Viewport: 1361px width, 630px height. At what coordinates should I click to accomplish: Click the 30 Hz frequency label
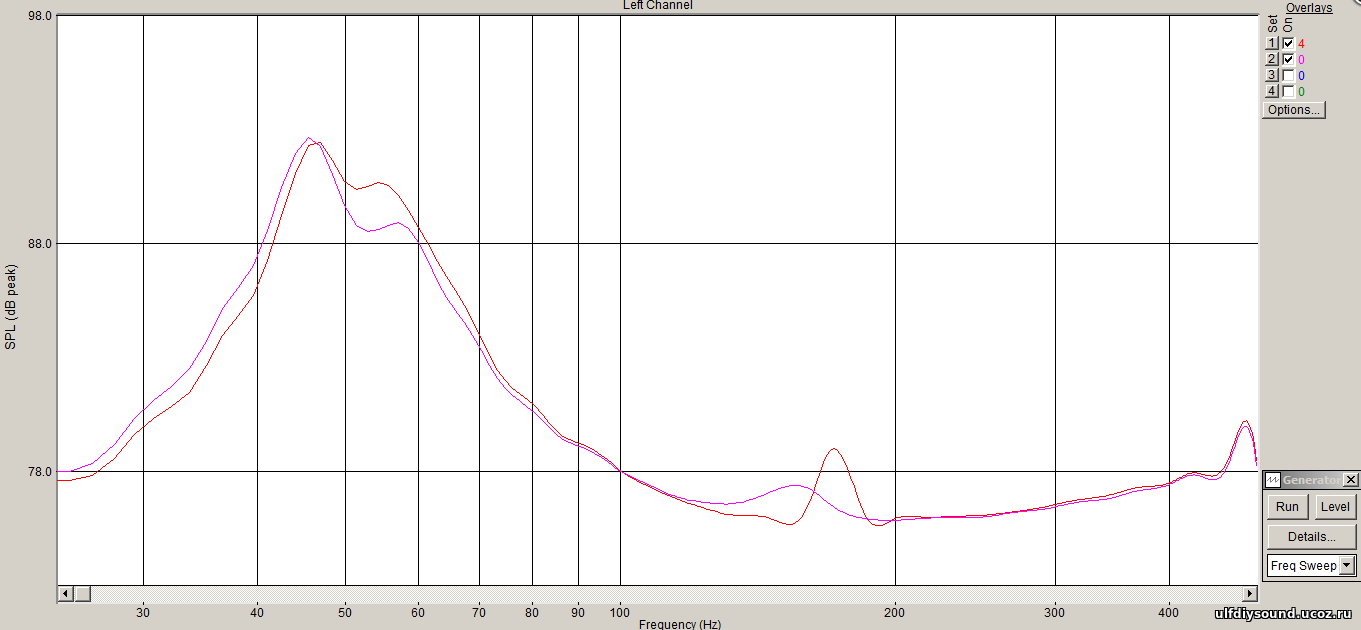[x=144, y=612]
